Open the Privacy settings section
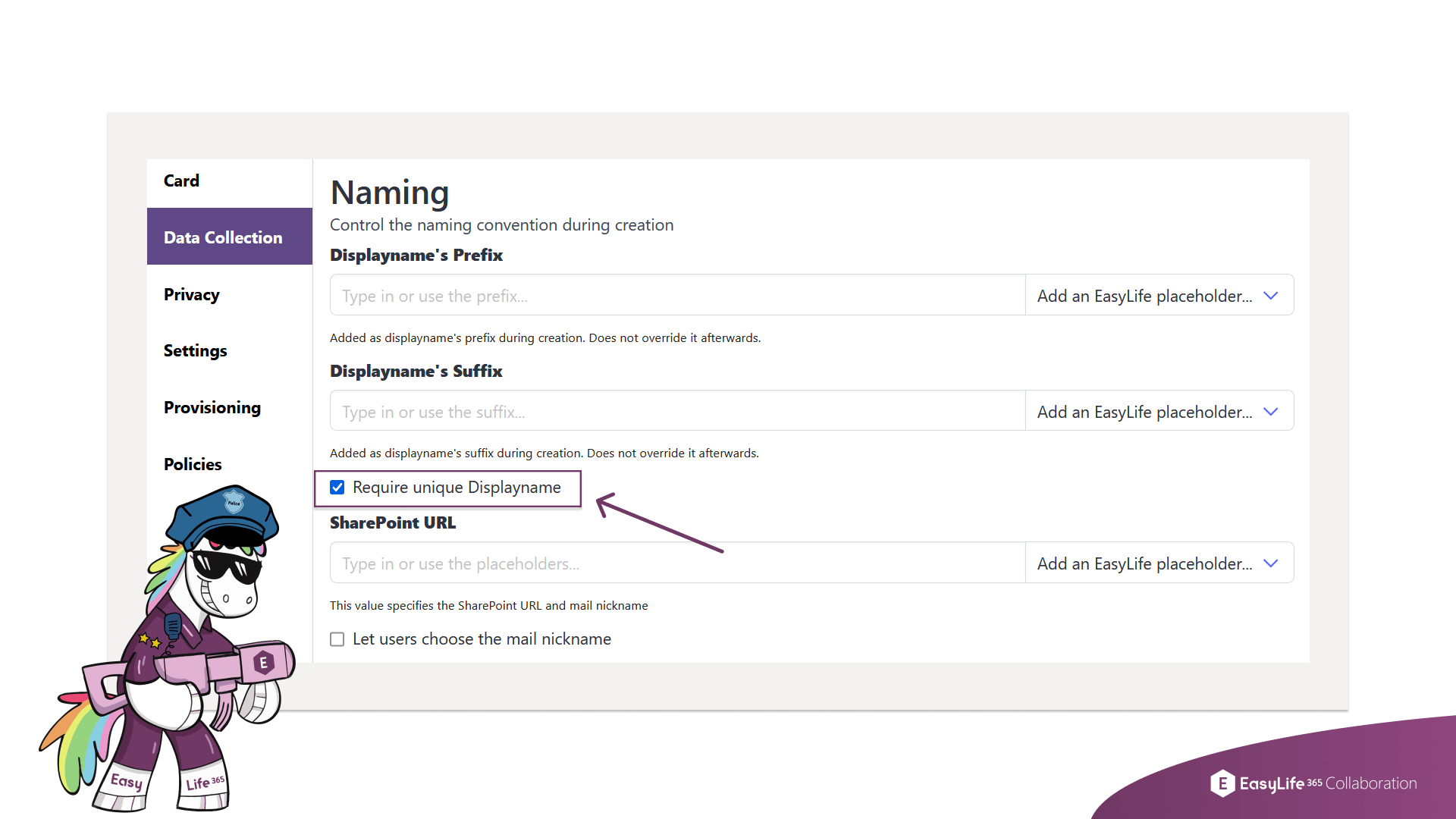 (193, 294)
